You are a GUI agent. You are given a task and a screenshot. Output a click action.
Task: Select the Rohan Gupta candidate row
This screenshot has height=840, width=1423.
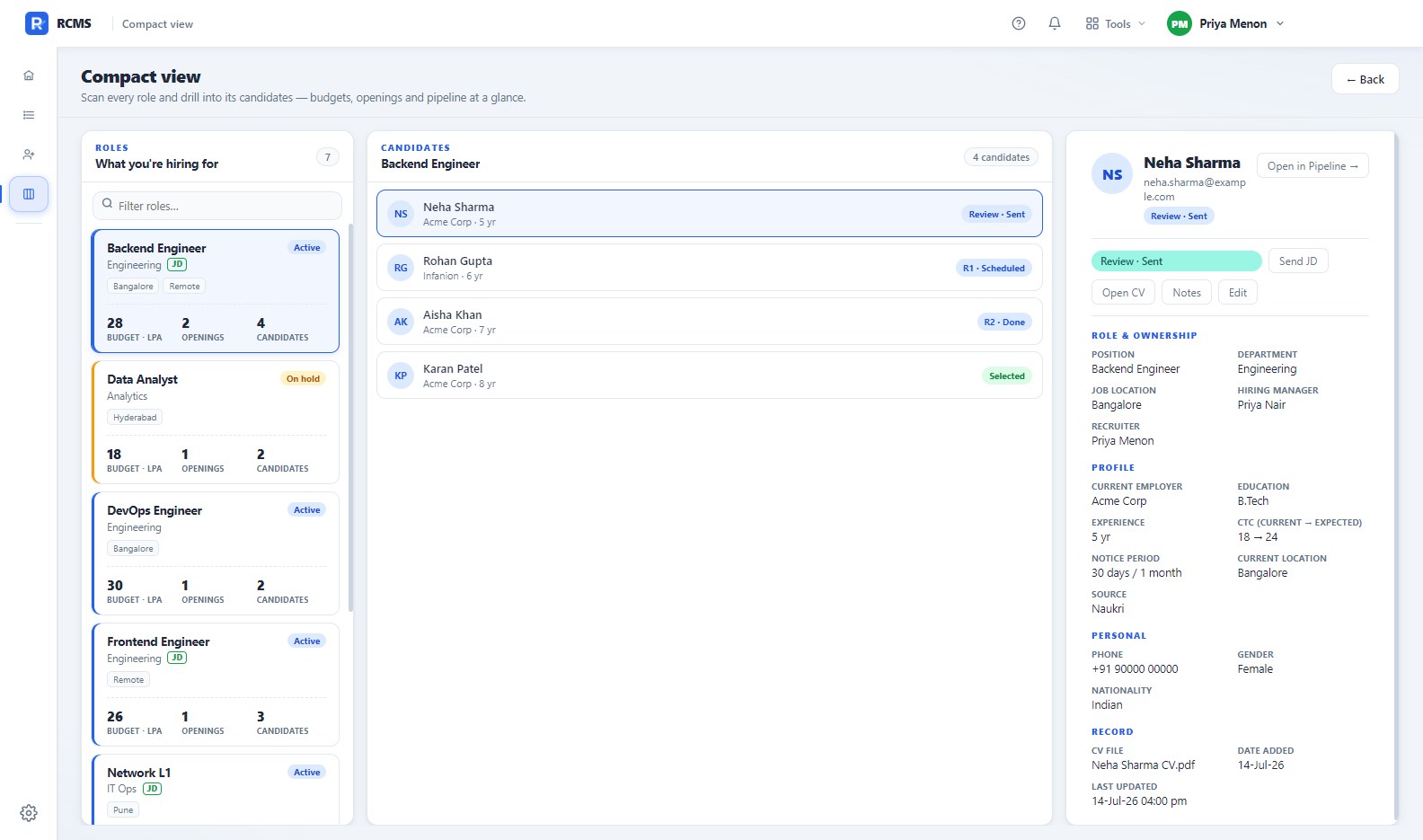pyautogui.click(x=710, y=268)
